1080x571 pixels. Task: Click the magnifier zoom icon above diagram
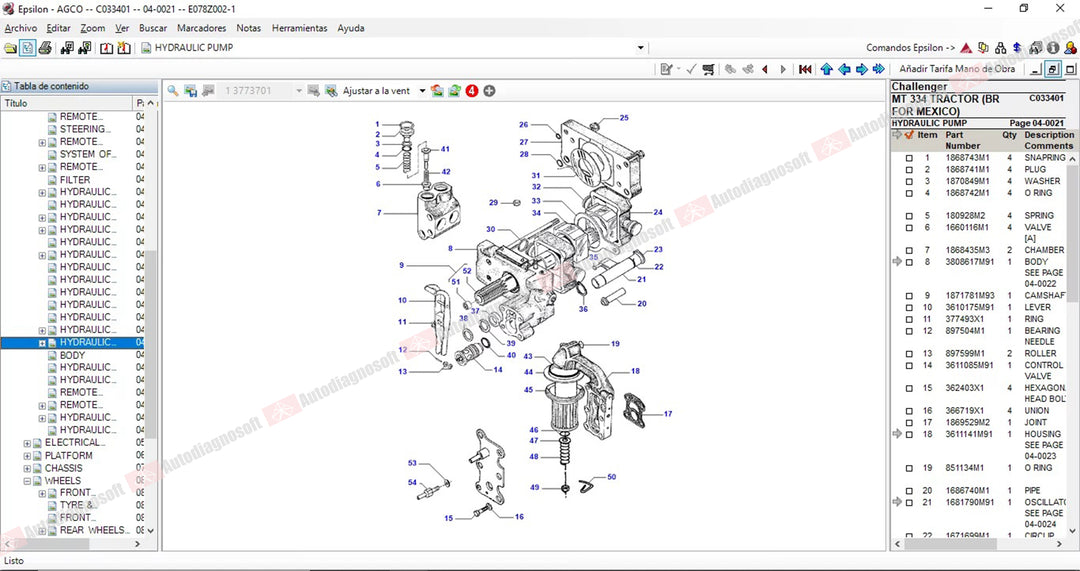coord(173,91)
